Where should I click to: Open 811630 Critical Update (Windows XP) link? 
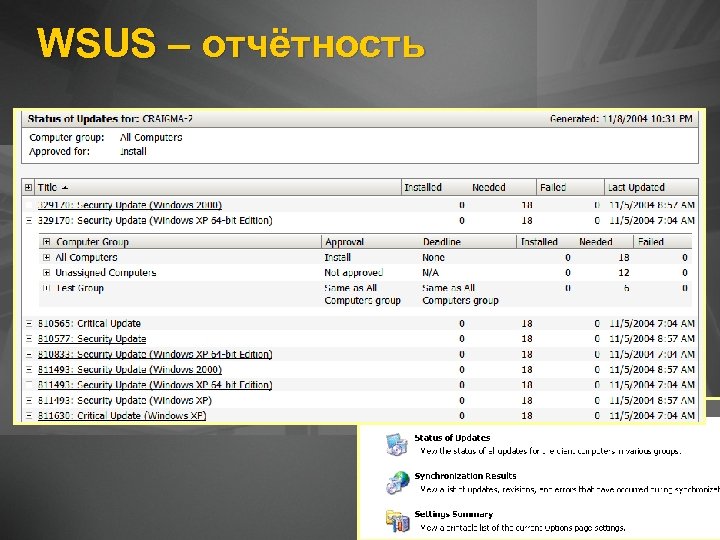click(x=122, y=416)
